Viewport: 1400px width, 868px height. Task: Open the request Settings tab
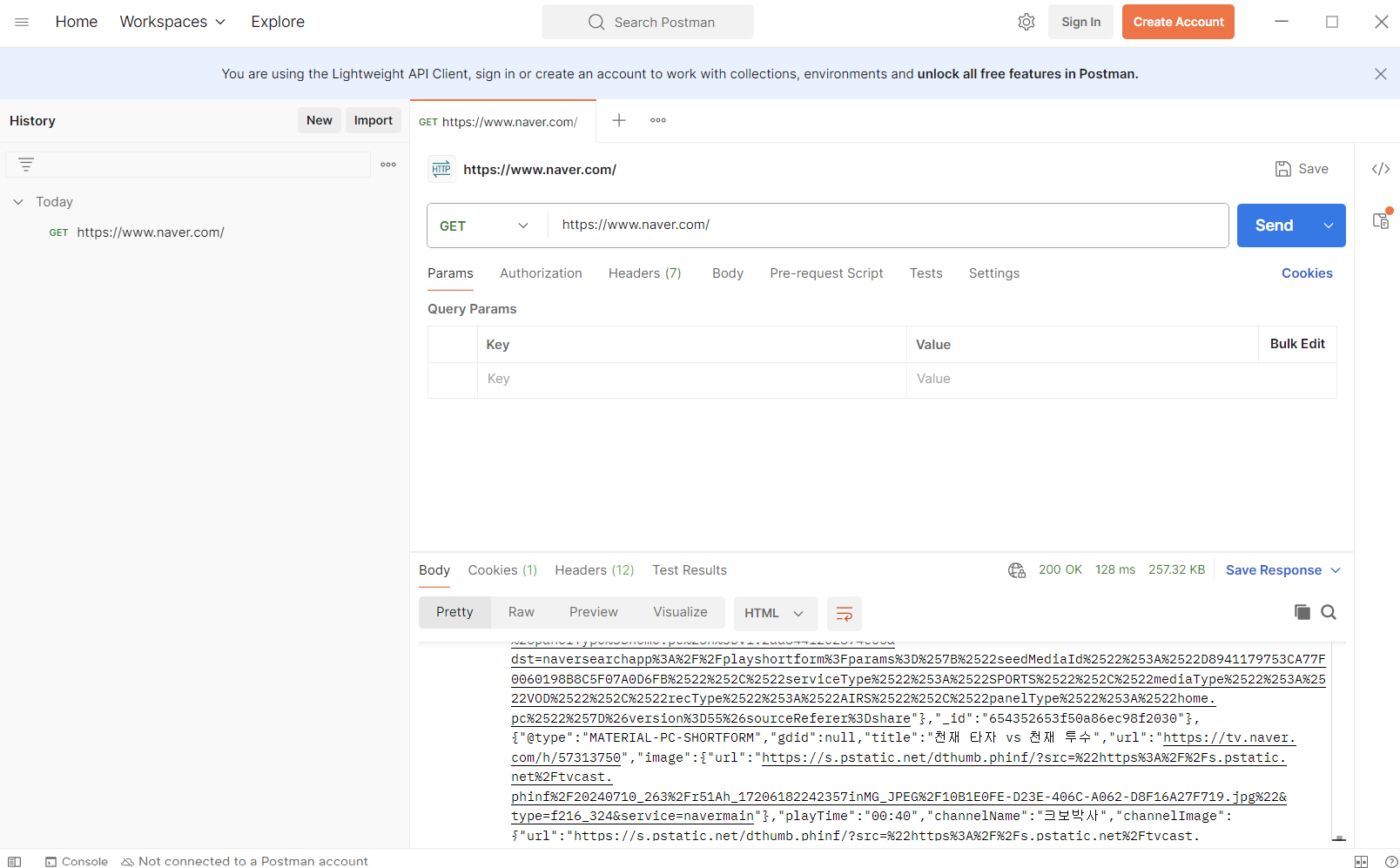993,273
